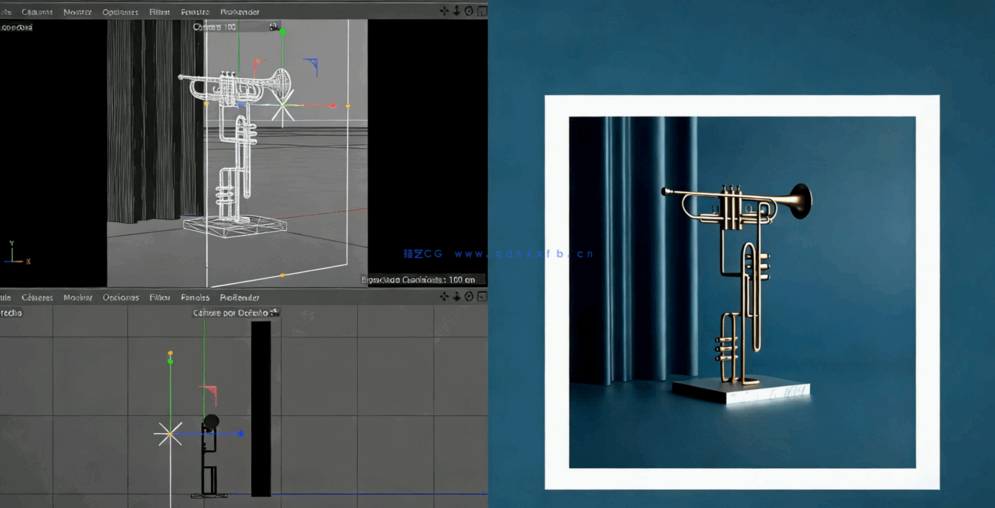This screenshot has width=995, height=508.
Task: Click the XYZ world axis indicator in the top viewport
Action: pyautogui.click(x=16, y=253)
